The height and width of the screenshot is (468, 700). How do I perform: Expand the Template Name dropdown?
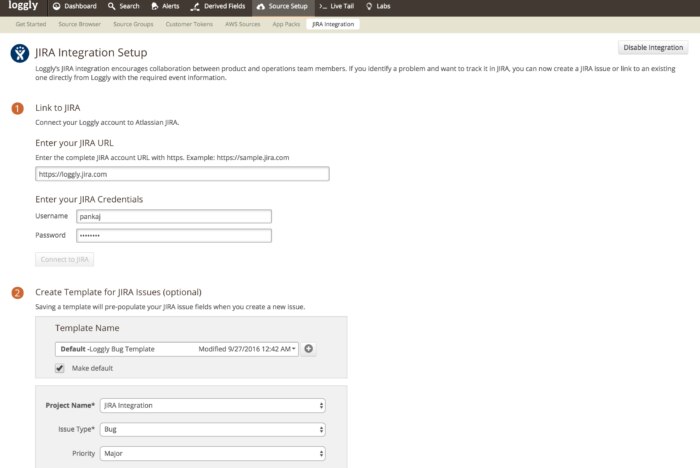click(x=178, y=349)
